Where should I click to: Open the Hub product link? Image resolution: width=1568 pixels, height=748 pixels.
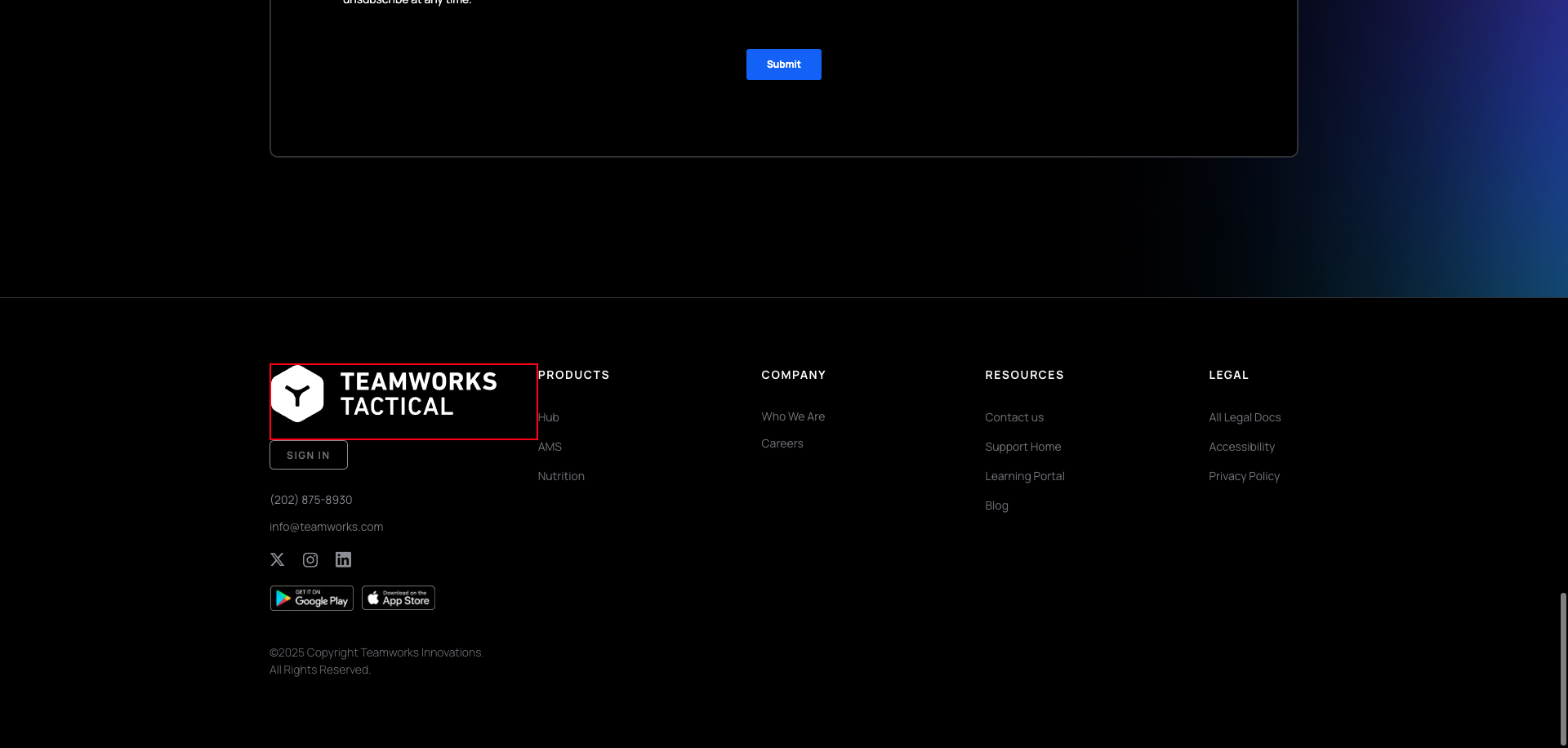[547, 417]
